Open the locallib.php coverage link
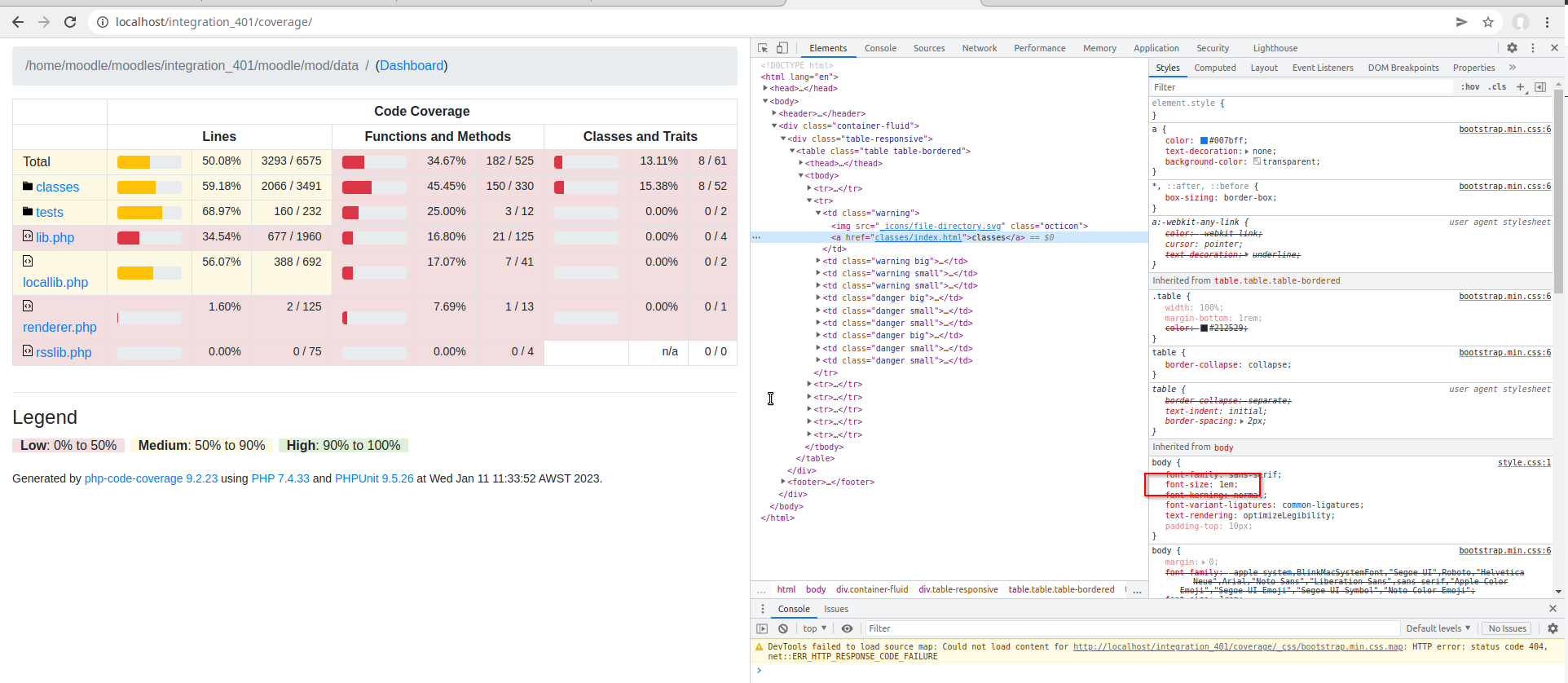The image size is (1568, 683). [55, 282]
